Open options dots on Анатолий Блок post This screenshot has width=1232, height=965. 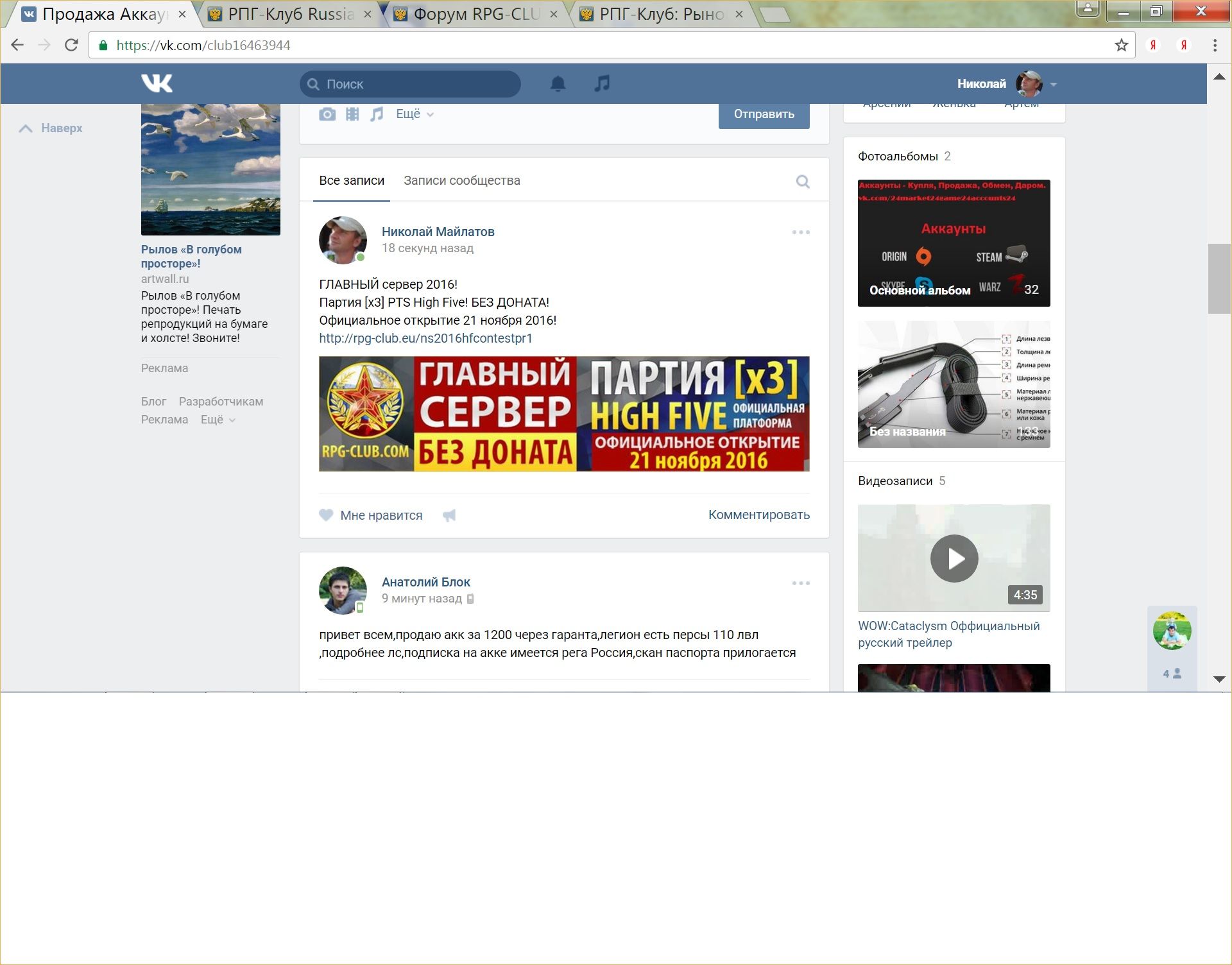coord(801,583)
